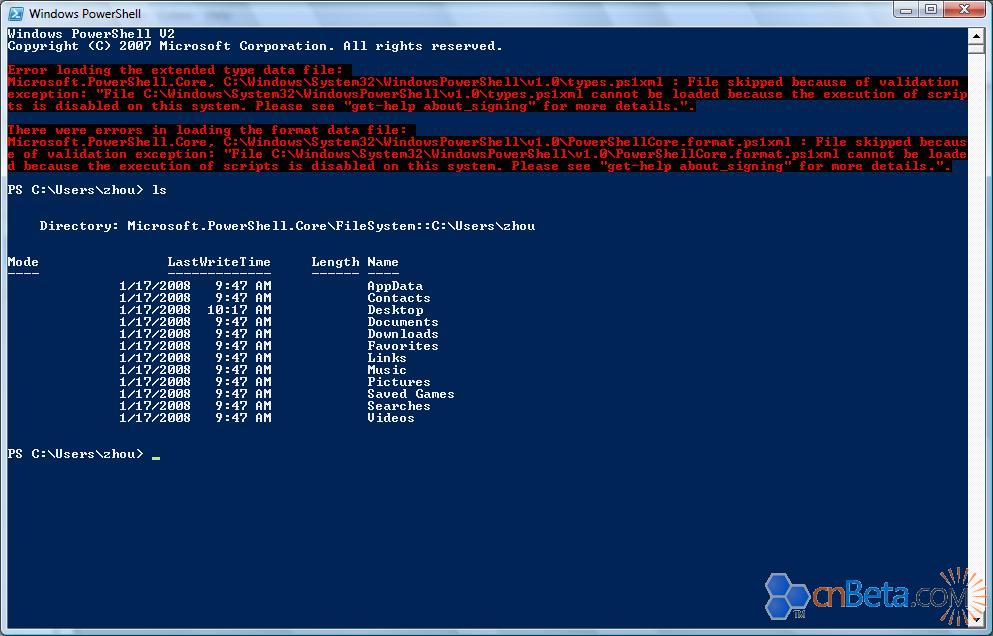Click the typed "ls" command
This screenshot has width=993, height=636.
[159, 190]
